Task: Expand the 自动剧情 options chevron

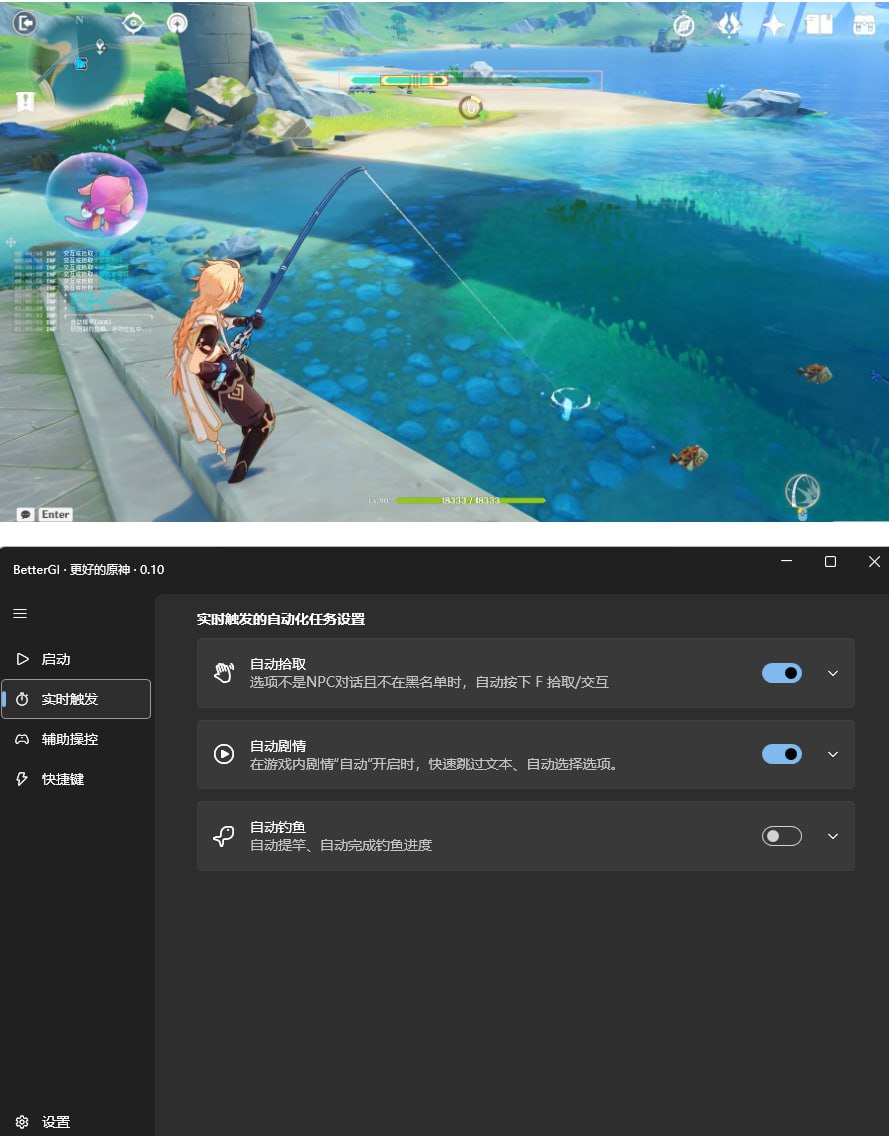Action: (x=833, y=754)
